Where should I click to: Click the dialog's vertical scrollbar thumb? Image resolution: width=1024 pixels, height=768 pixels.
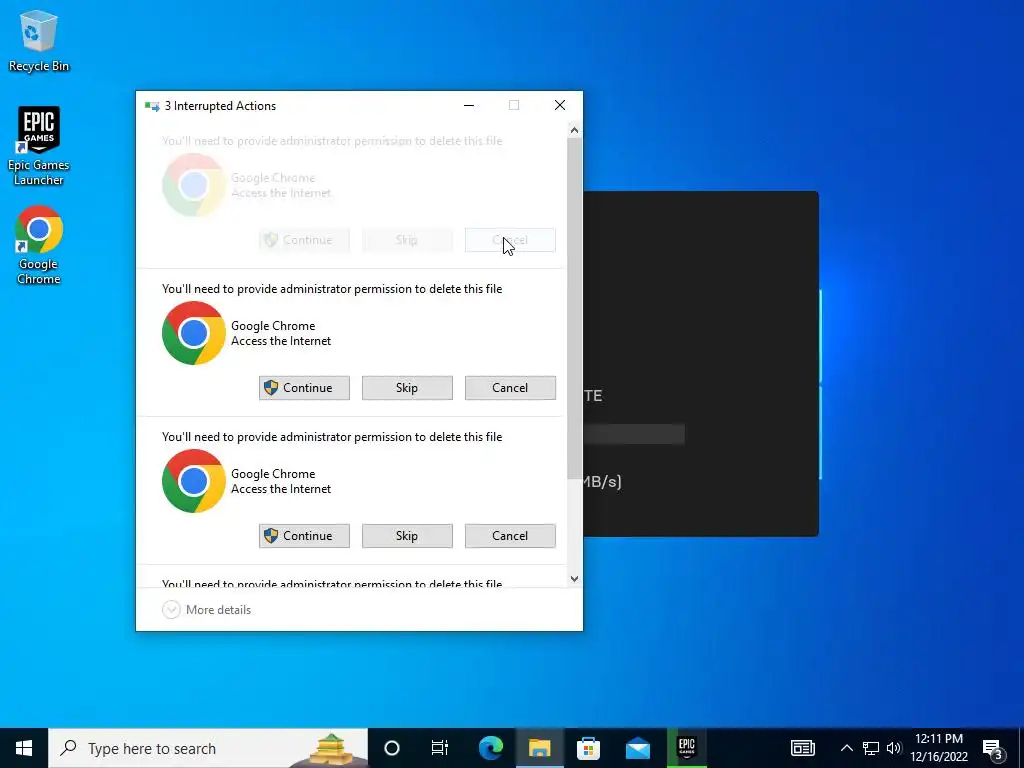coord(574,308)
